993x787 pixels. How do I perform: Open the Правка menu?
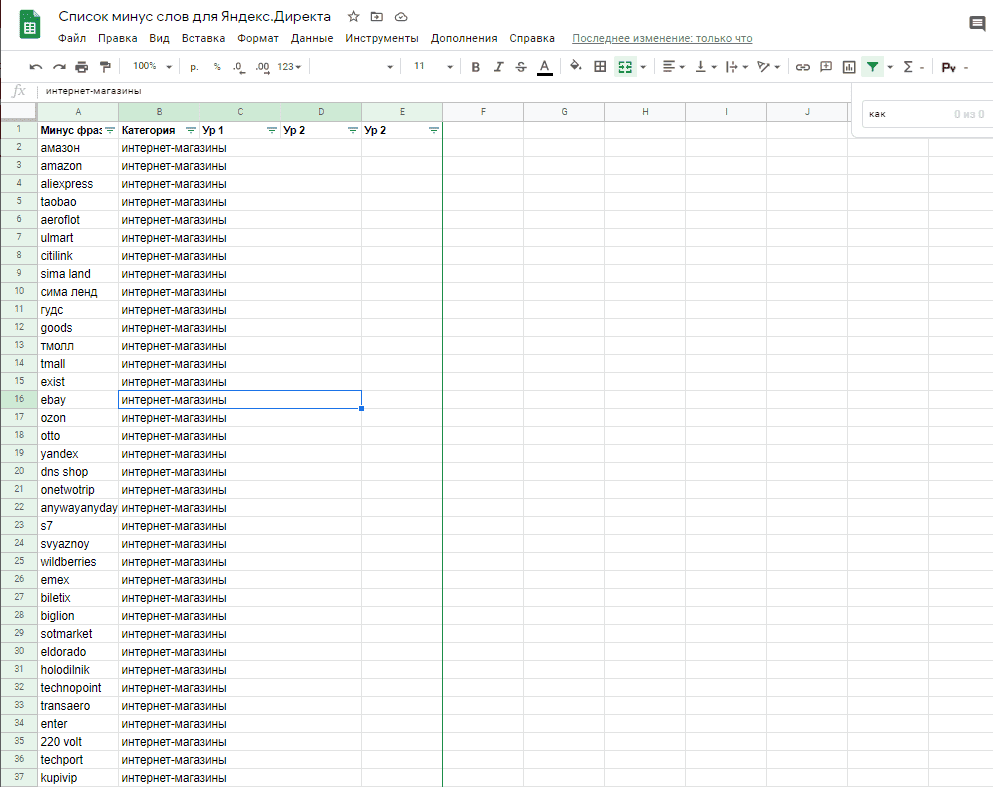click(118, 38)
